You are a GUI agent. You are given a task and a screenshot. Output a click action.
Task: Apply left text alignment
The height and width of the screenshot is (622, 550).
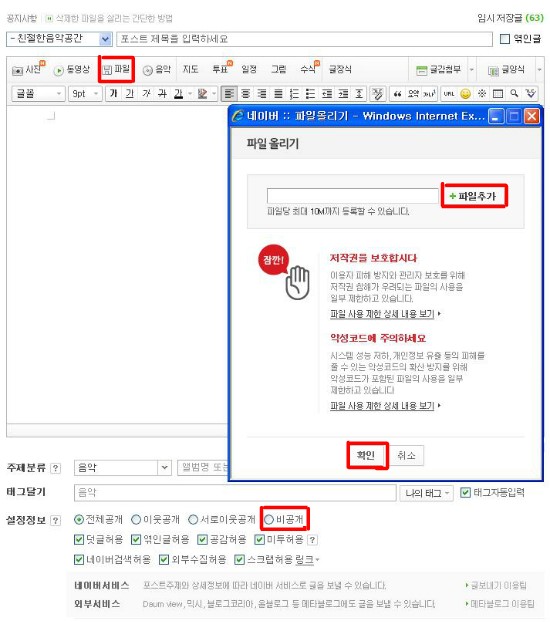(x=229, y=94)
